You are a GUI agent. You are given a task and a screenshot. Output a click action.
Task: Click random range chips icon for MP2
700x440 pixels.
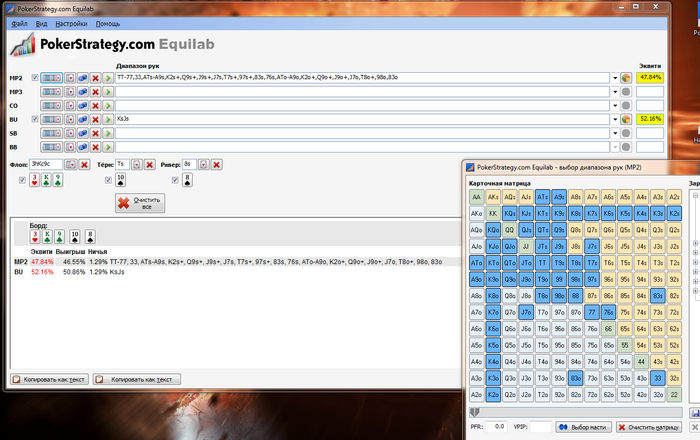(x=83, y=78)
